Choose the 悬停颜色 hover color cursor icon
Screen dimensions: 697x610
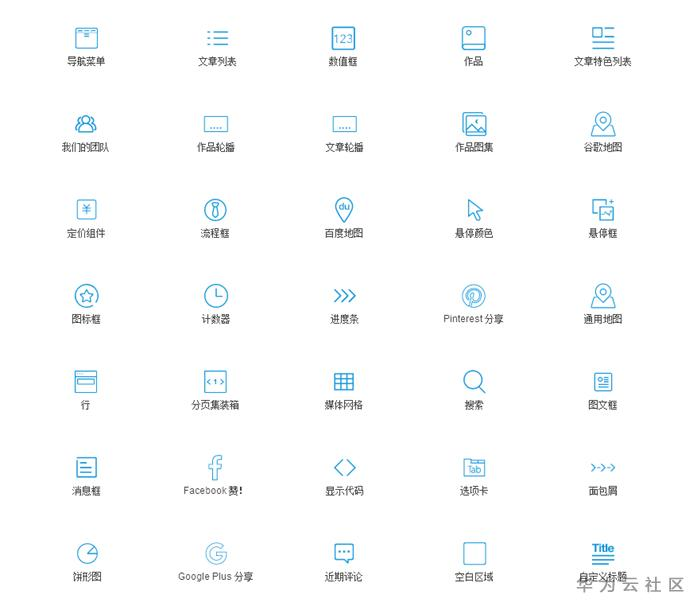point(475,210)
